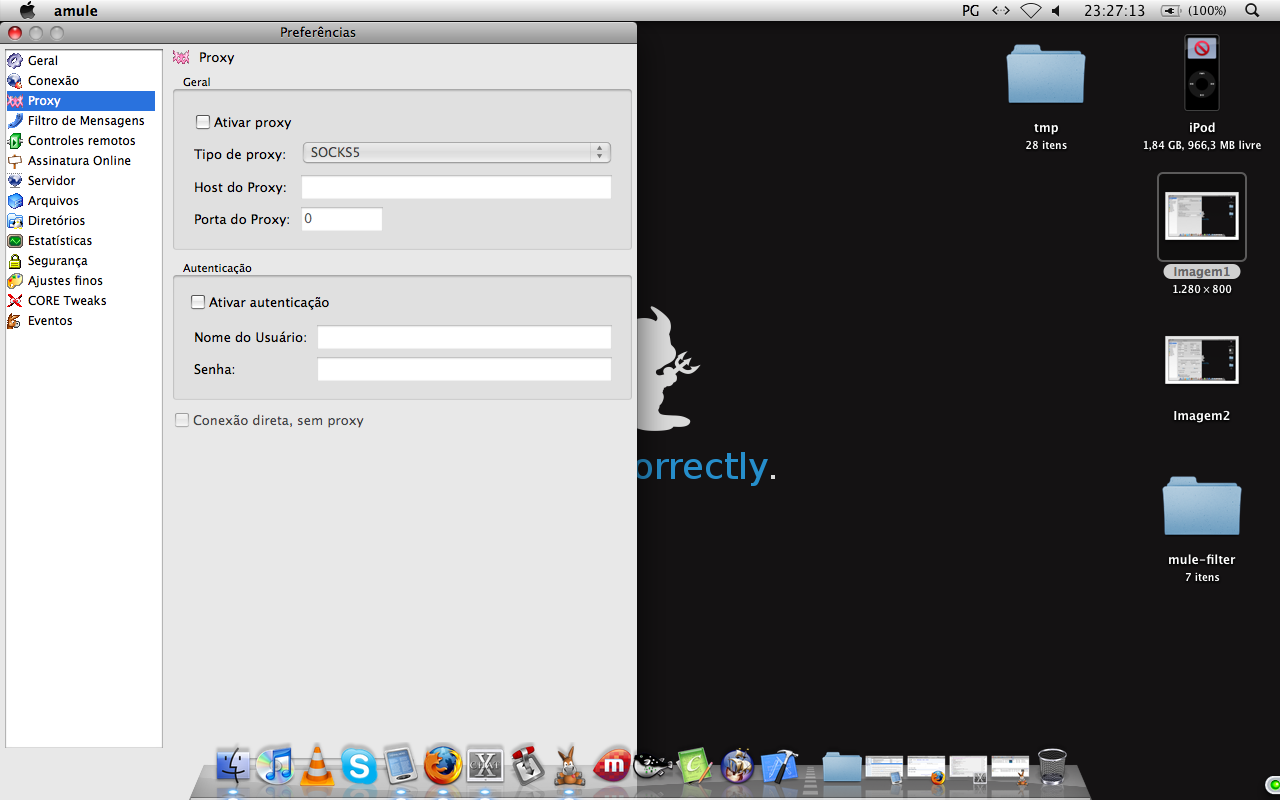Open Estatísticas preferences section
Screen dimensions: 1280x800
[x=59, y=241]
